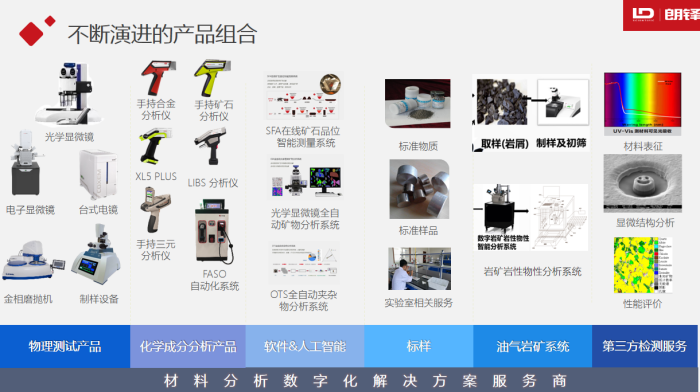The width and height of the screenshot is (700, 392).
Task: Click the 性能评价 mineral map image
Action: (x=642, y=265)
